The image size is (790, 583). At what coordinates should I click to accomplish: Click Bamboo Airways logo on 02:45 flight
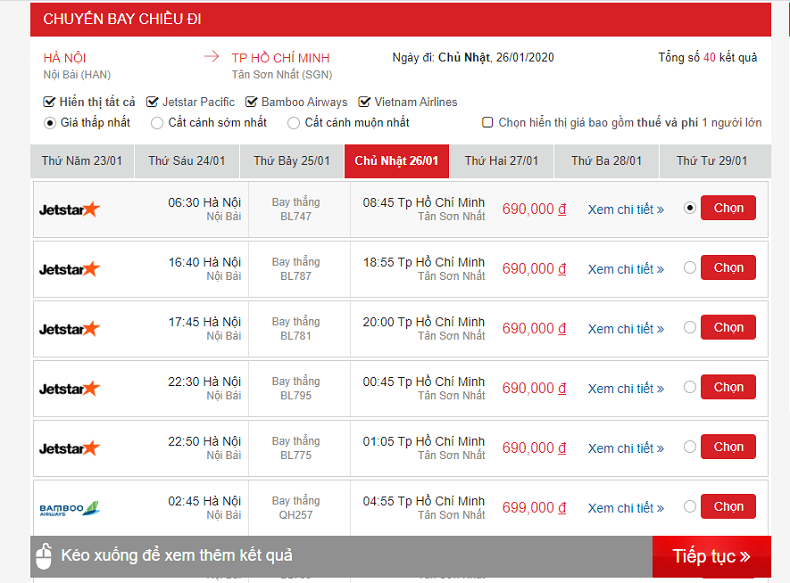tap(70, 508)
